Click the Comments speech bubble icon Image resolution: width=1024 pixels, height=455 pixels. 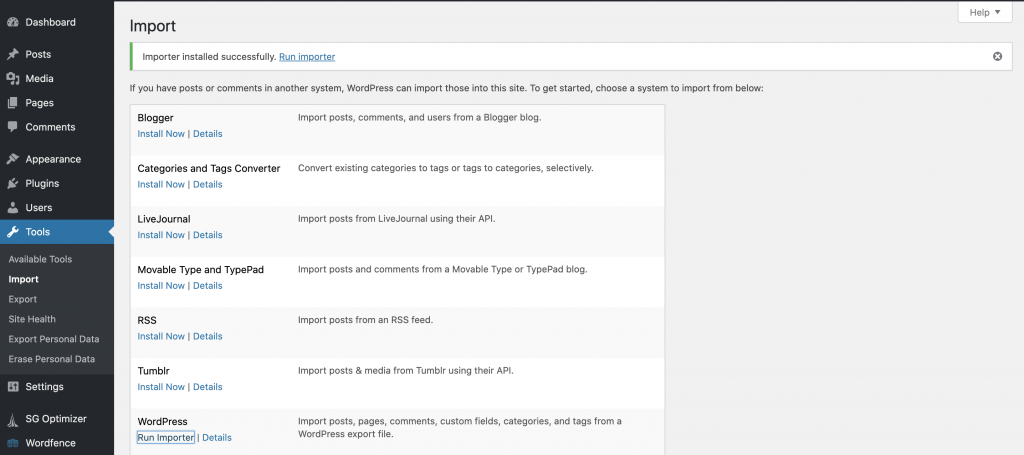pos(13,127)
